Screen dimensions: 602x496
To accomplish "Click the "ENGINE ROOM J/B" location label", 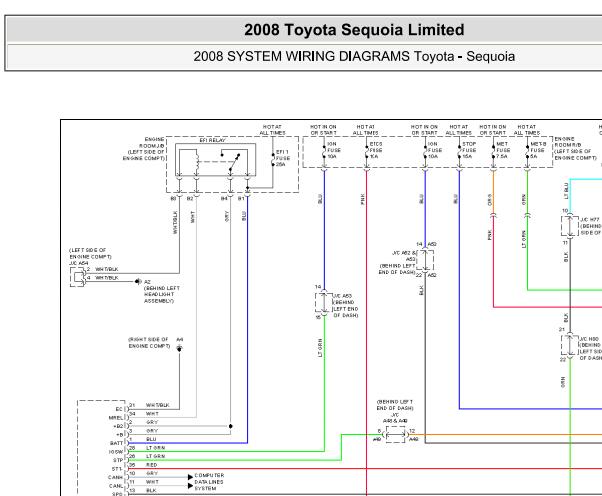I will (152, 142).
